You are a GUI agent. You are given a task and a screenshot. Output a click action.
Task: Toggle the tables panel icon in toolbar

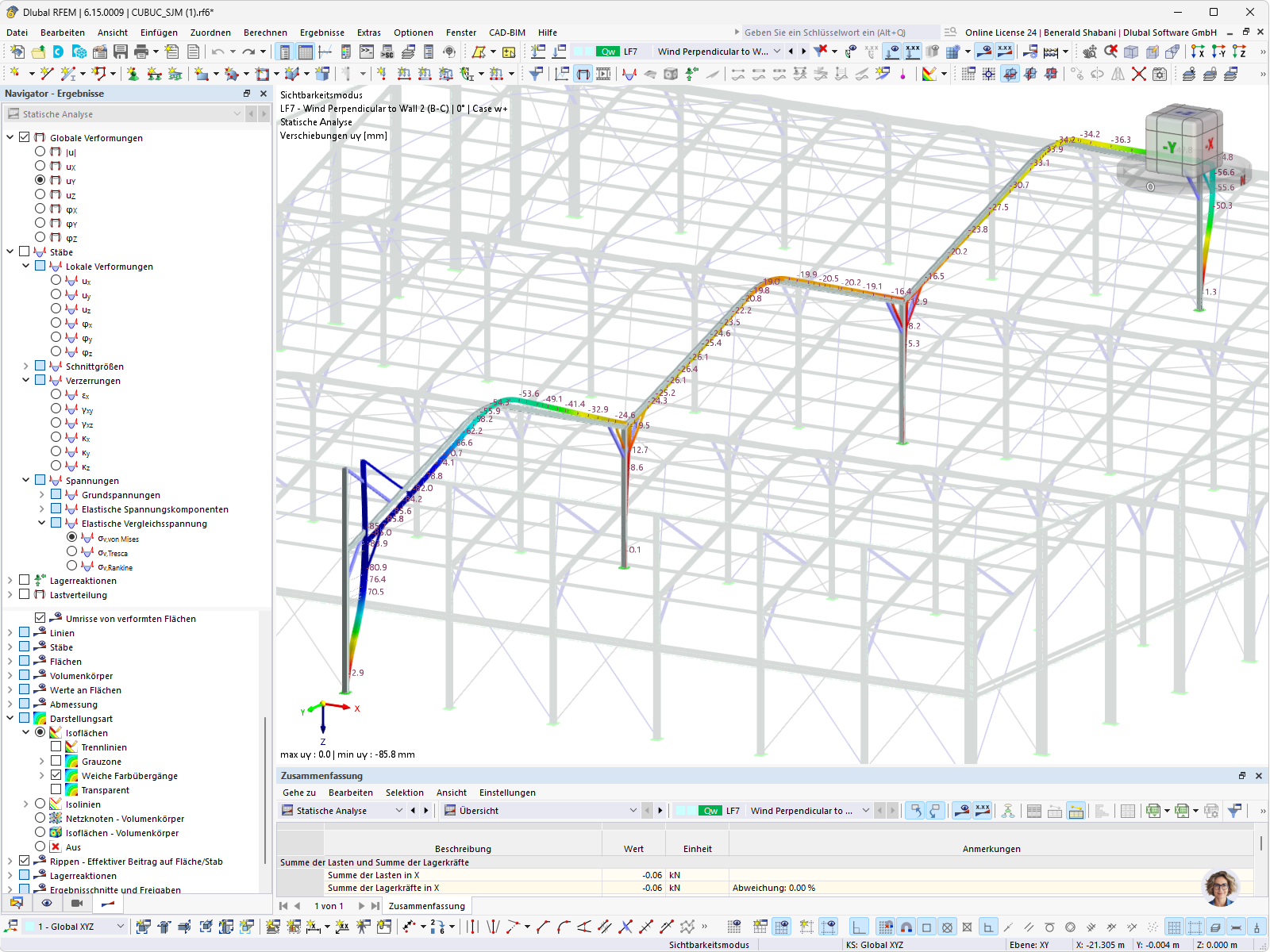(305, 52)
